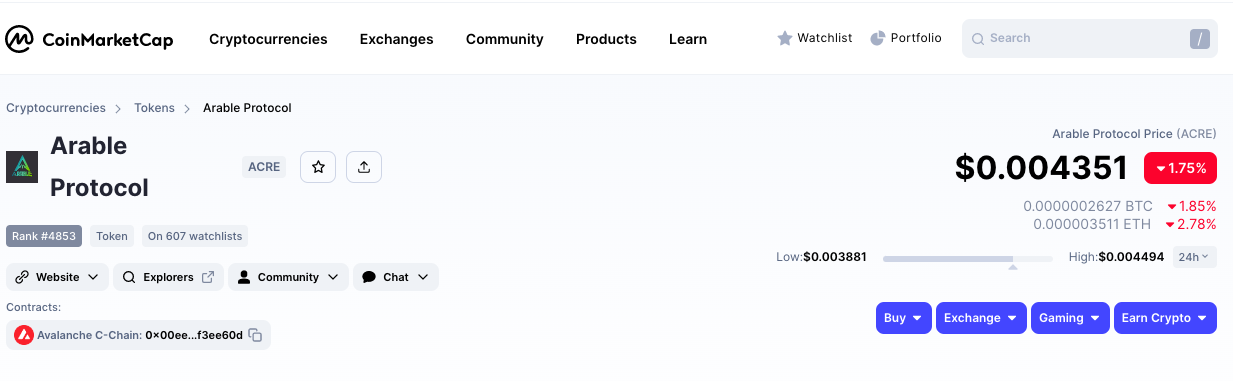Image resolution: width=1233 pixels, height=381 pixels.
Task: Open Community menu in top navigation
Action: (504, 39)
